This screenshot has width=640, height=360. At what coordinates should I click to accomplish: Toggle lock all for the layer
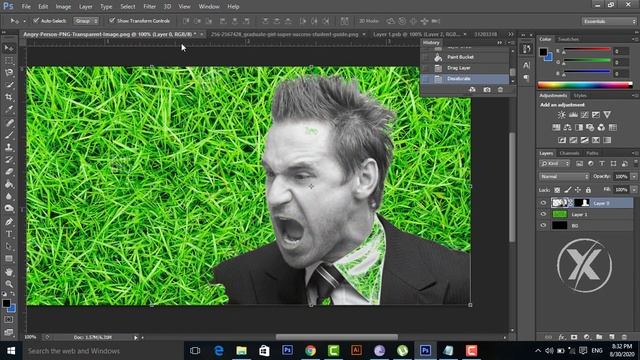pyautogui.click(x=588, y=190)
